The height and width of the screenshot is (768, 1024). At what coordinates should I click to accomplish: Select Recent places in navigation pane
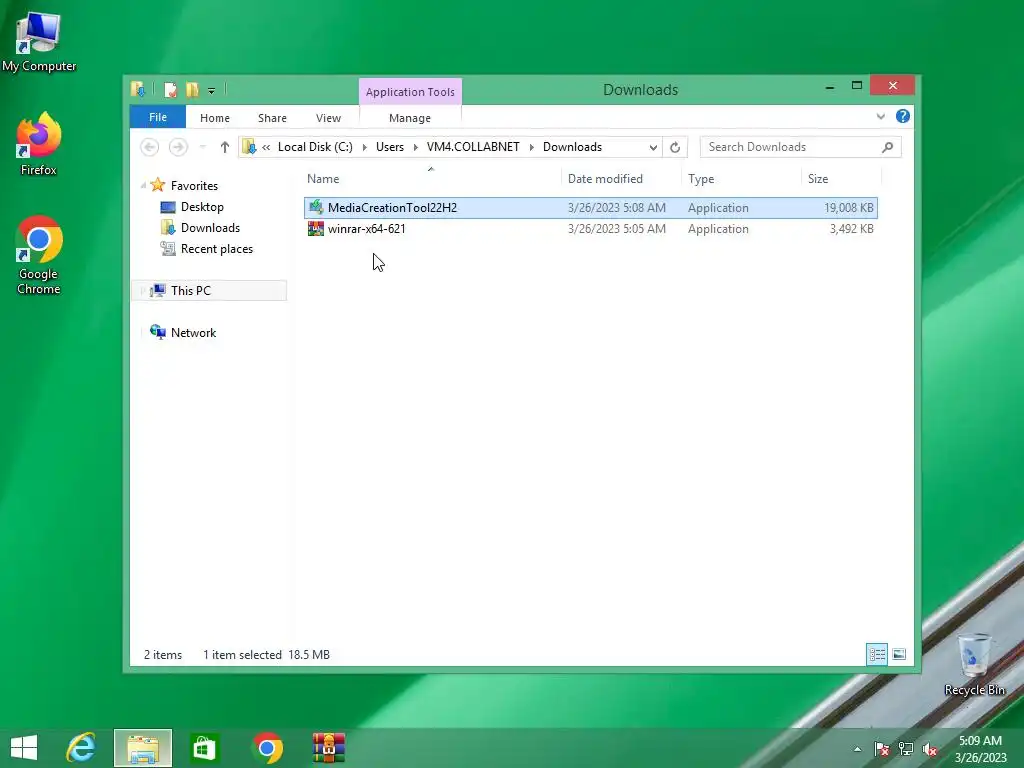217,249
